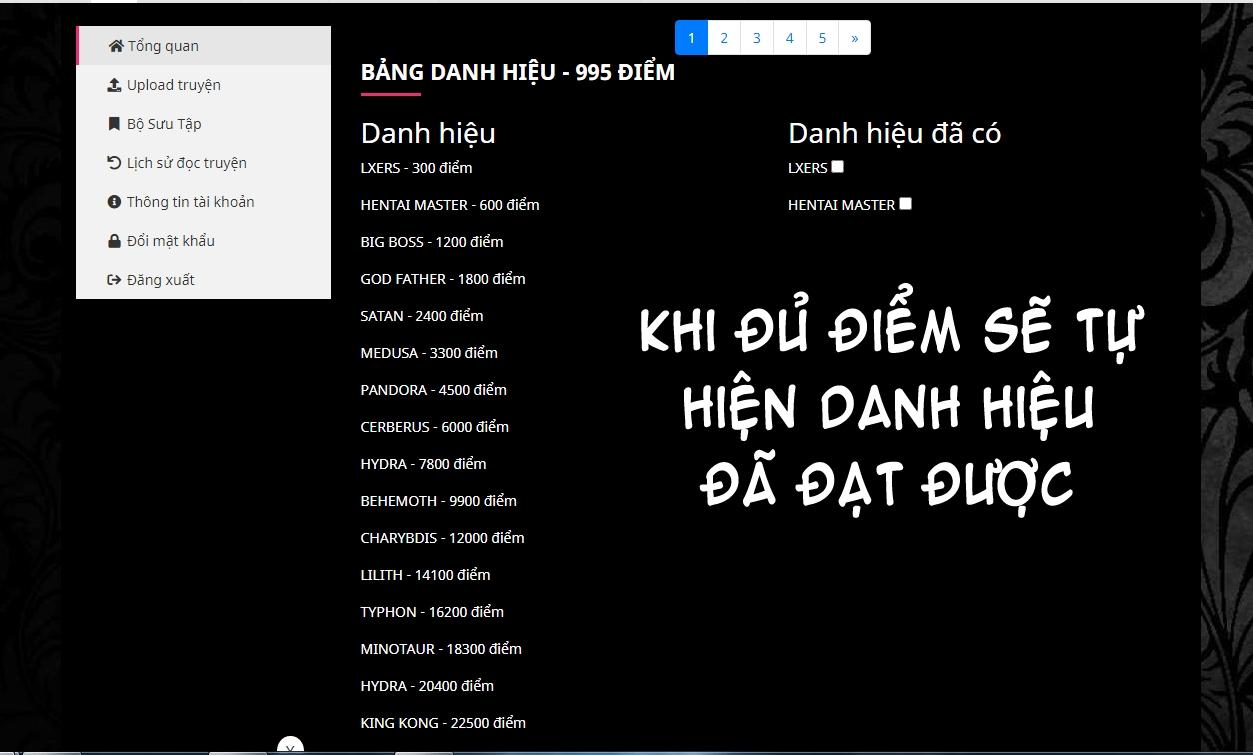This screenshot has height=755, width=1253.
Task: Click the sign-out icon beside Đăng xuất
Action: pos(114,280)
